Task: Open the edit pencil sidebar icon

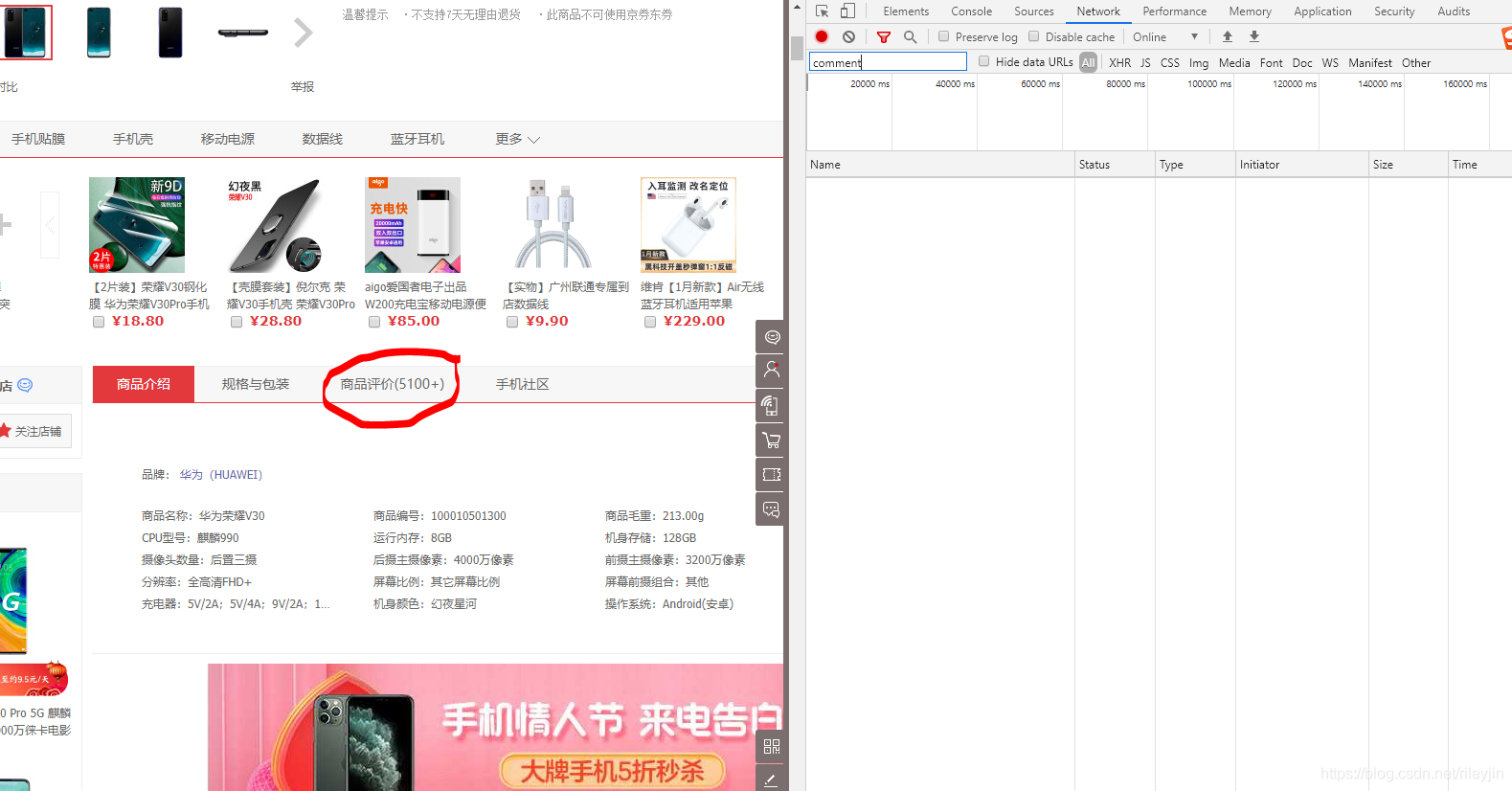Action: (x=772, y=779)
